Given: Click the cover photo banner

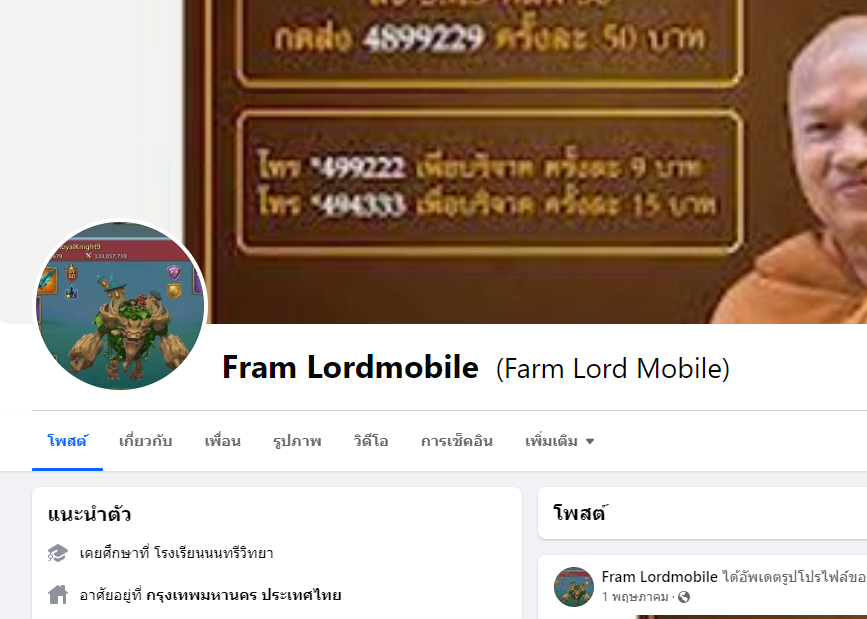Looking at the screenshot, I should tap(525, 162).
